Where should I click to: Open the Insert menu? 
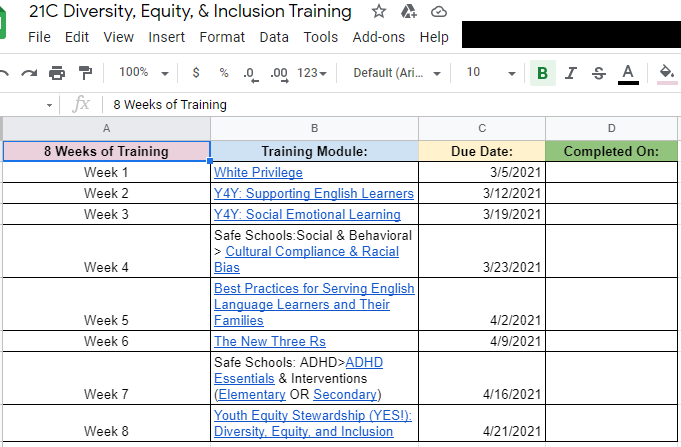pos(166,37)
